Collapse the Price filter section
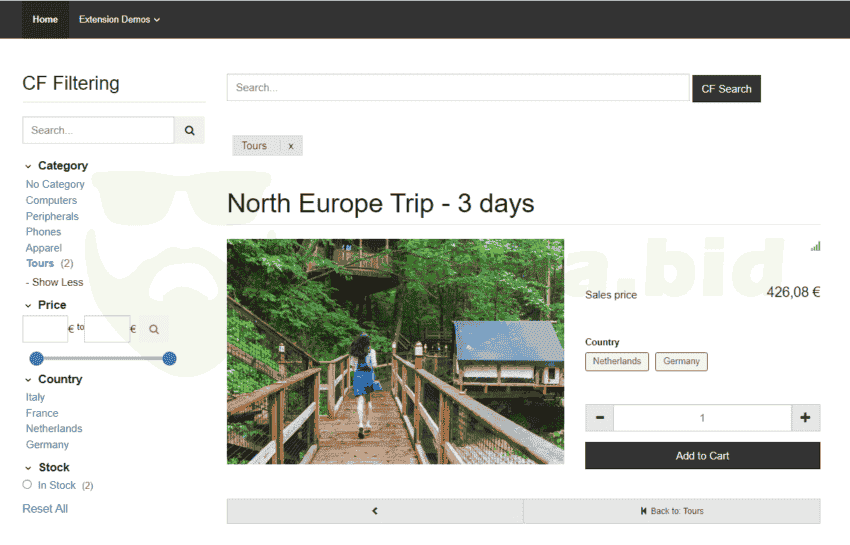Screen dimensions: 850x545 pyautogui.click(x=28, y=305)
